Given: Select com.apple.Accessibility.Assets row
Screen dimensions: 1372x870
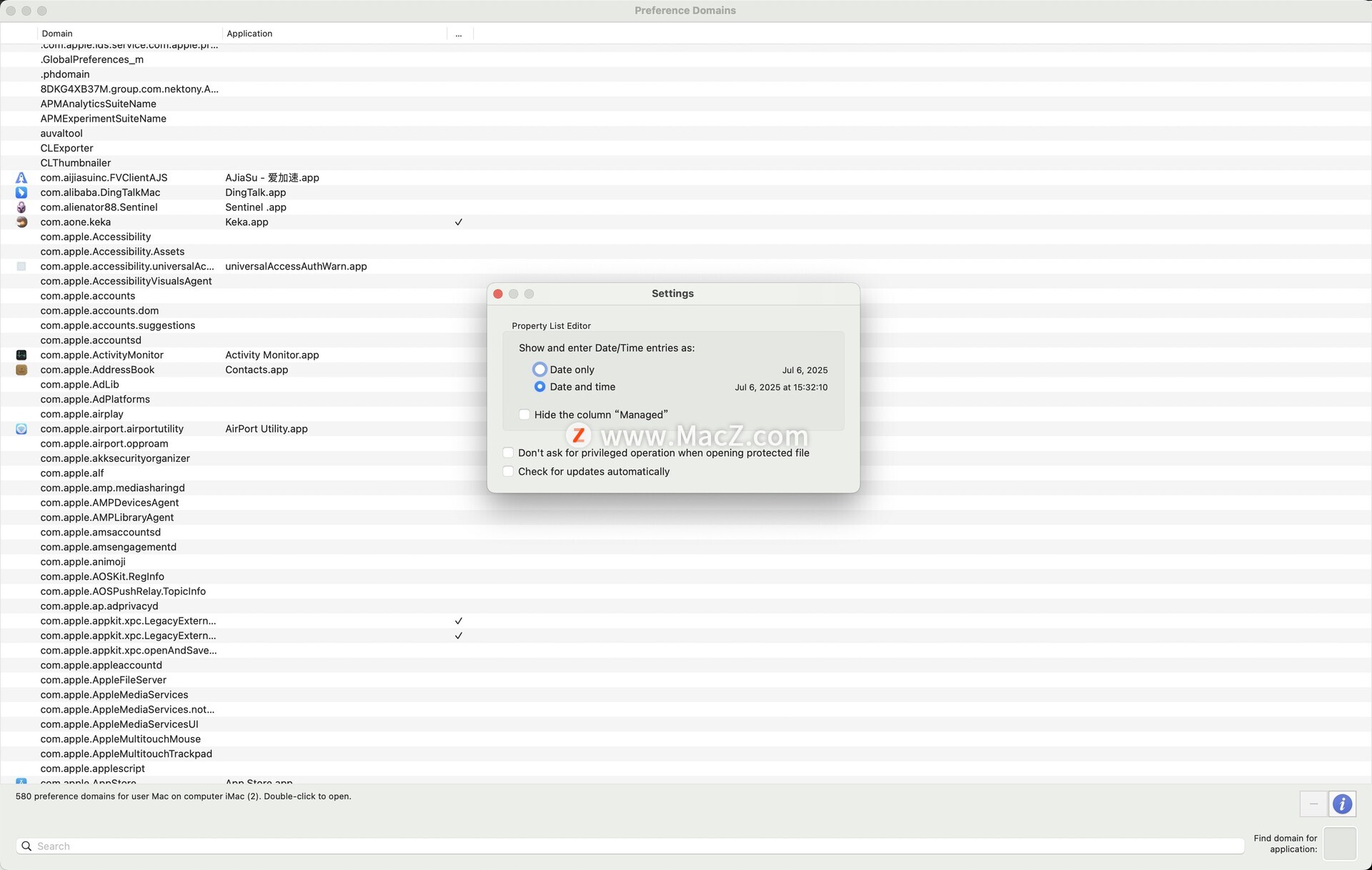Looking at the screenshot, I should pyautogui.click(x=686, y=252).
